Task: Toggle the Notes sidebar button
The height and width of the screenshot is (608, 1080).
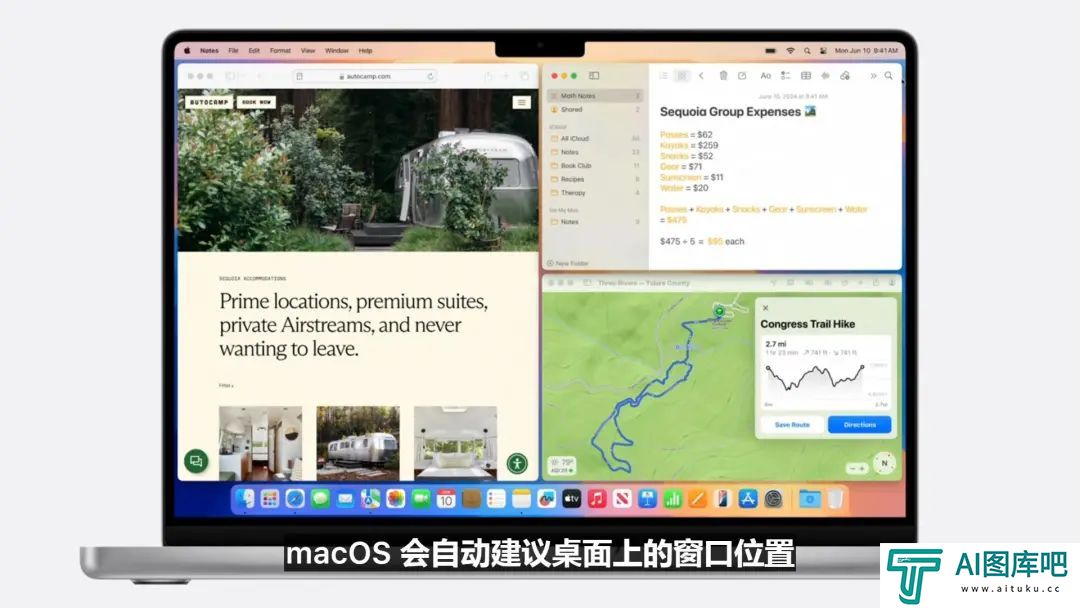Action: pos(594,76)
